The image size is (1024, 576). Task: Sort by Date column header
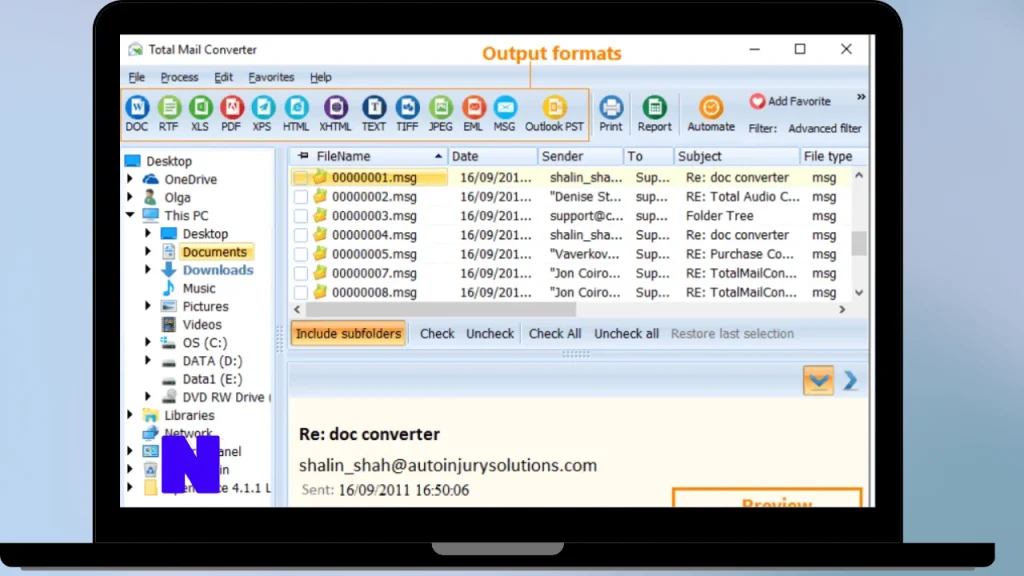[492, 156]
